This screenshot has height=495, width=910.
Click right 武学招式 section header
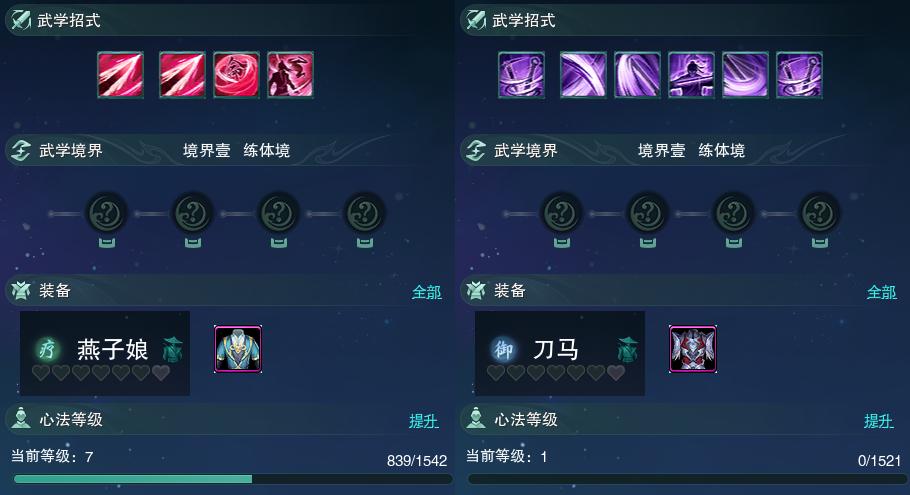coord(524,21)
